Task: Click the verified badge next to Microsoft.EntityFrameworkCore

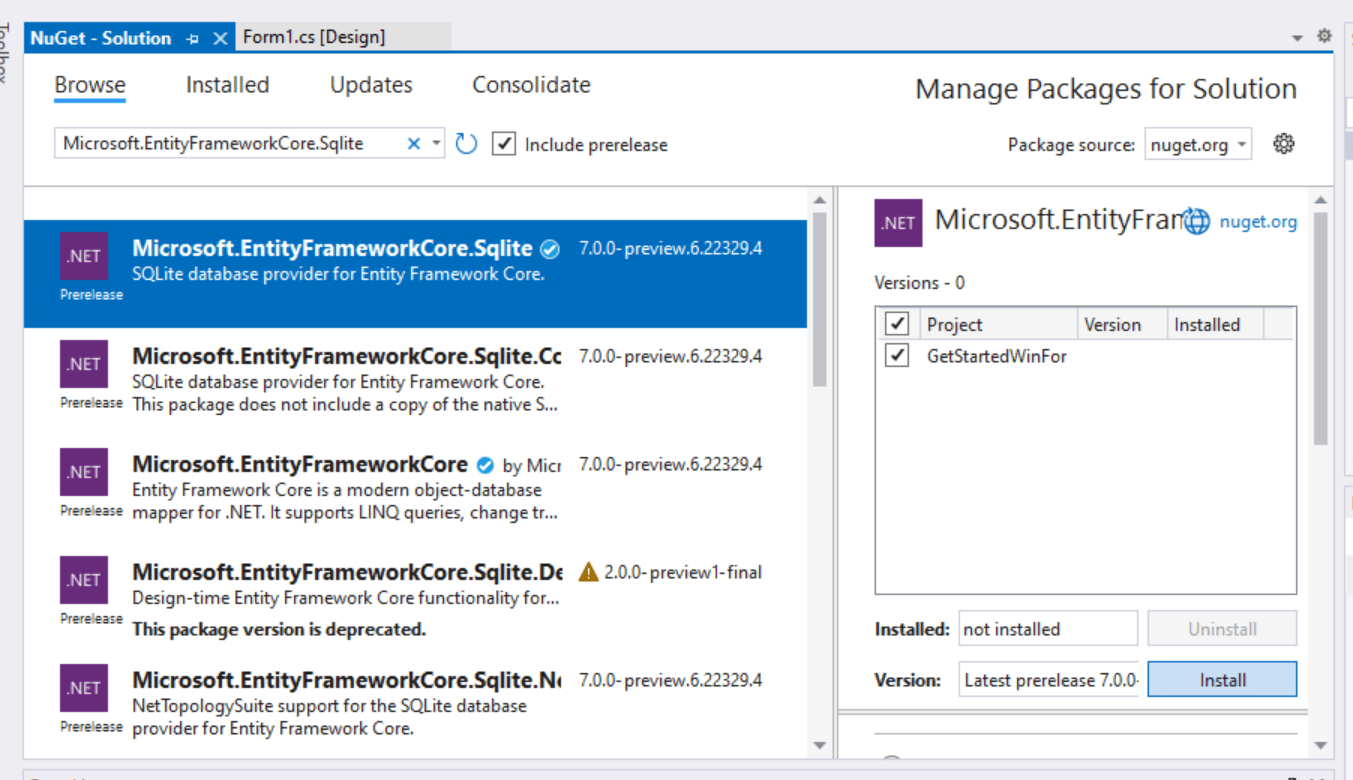Action: pos(485,464)
